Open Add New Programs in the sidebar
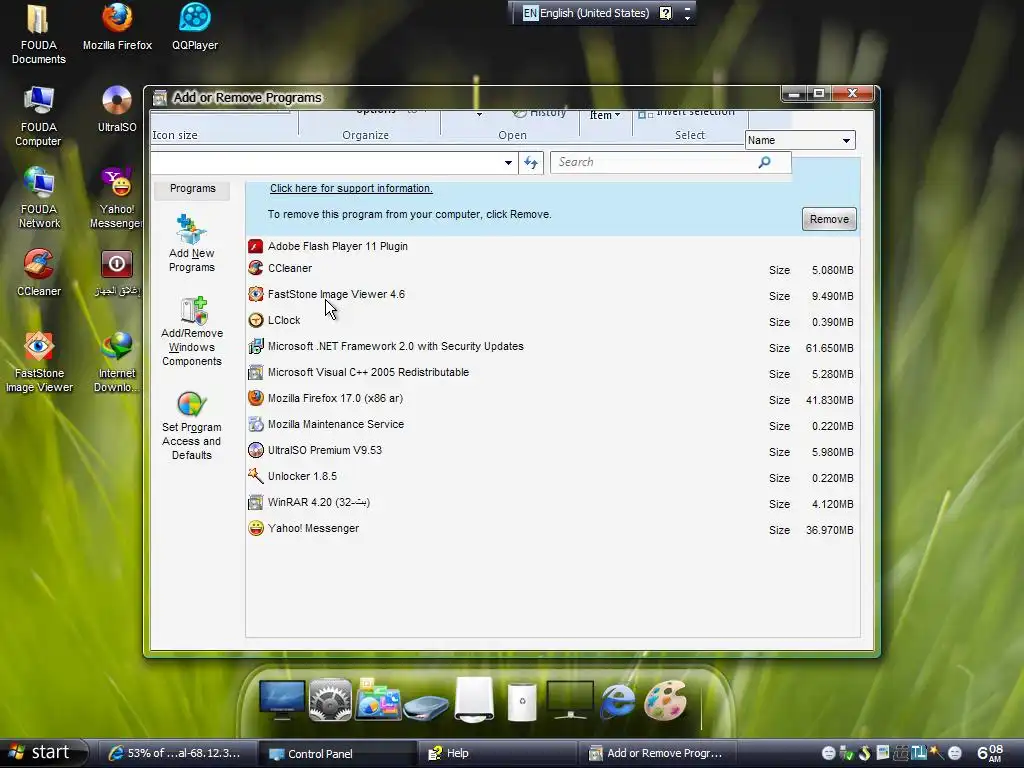This screenshot has width=1024, height=768. click(191, 244)
